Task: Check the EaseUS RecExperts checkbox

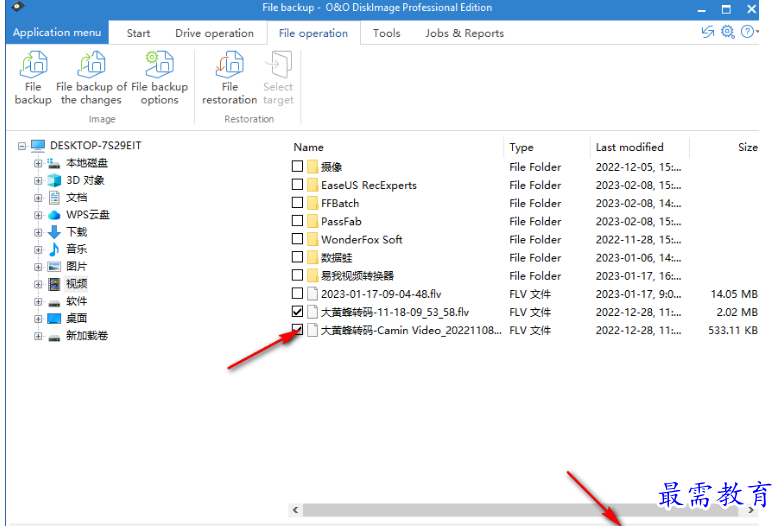Action: [x=297, y=185]
